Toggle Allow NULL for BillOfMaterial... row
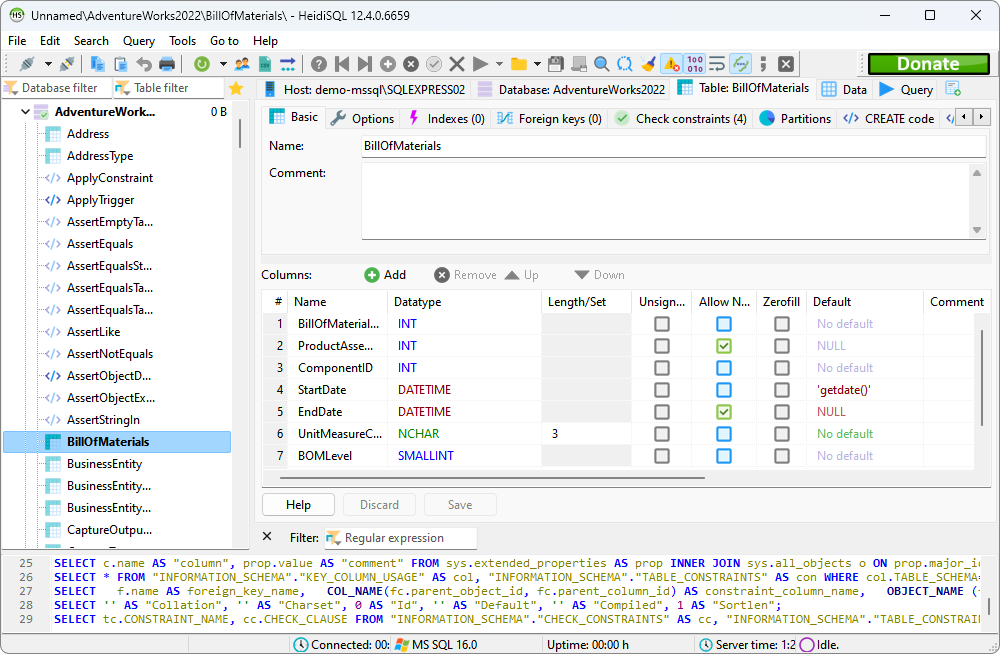This screenshot has height=654, width=1000. 724,324
